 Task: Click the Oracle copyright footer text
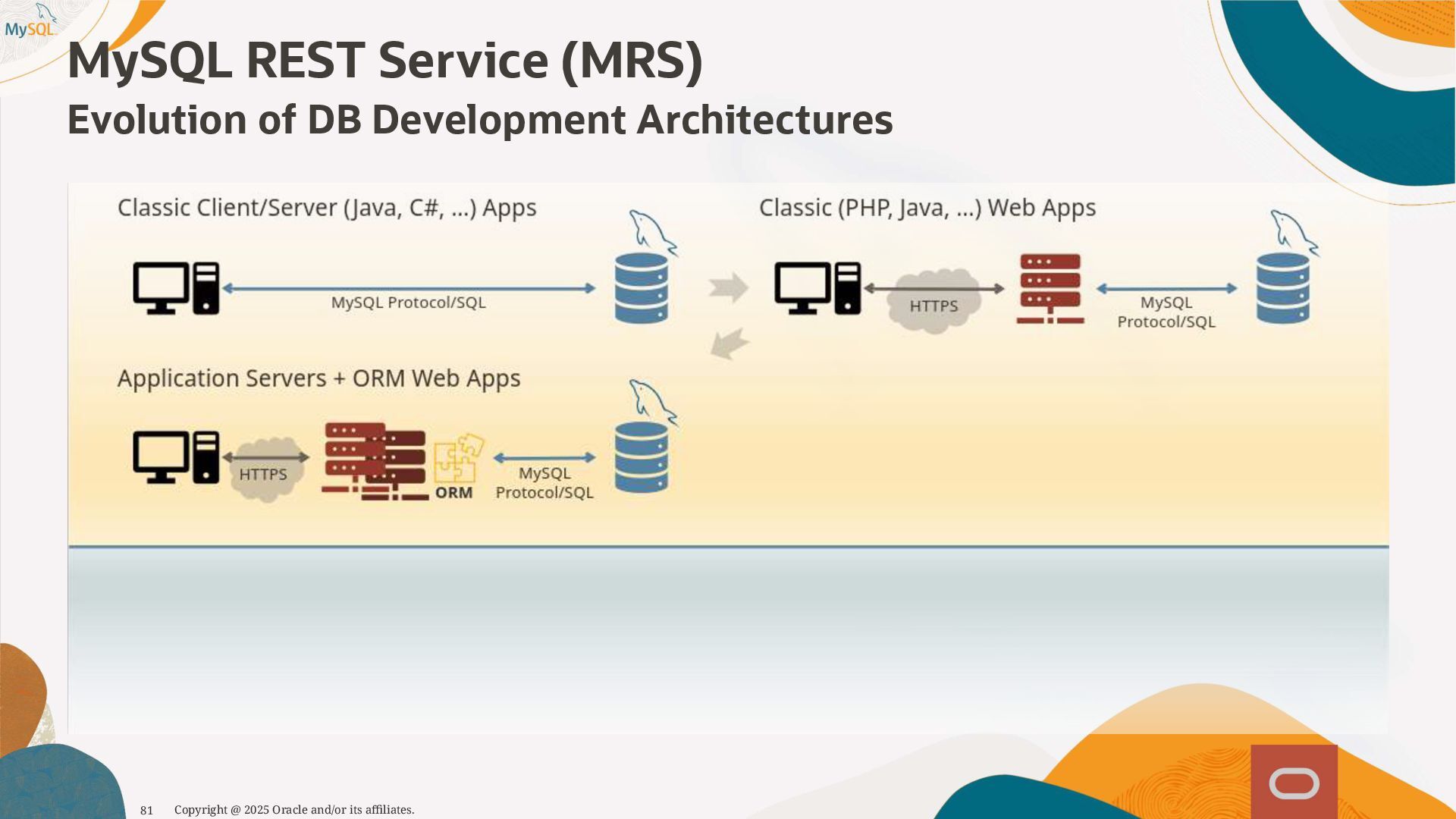[x=294, y=810]
